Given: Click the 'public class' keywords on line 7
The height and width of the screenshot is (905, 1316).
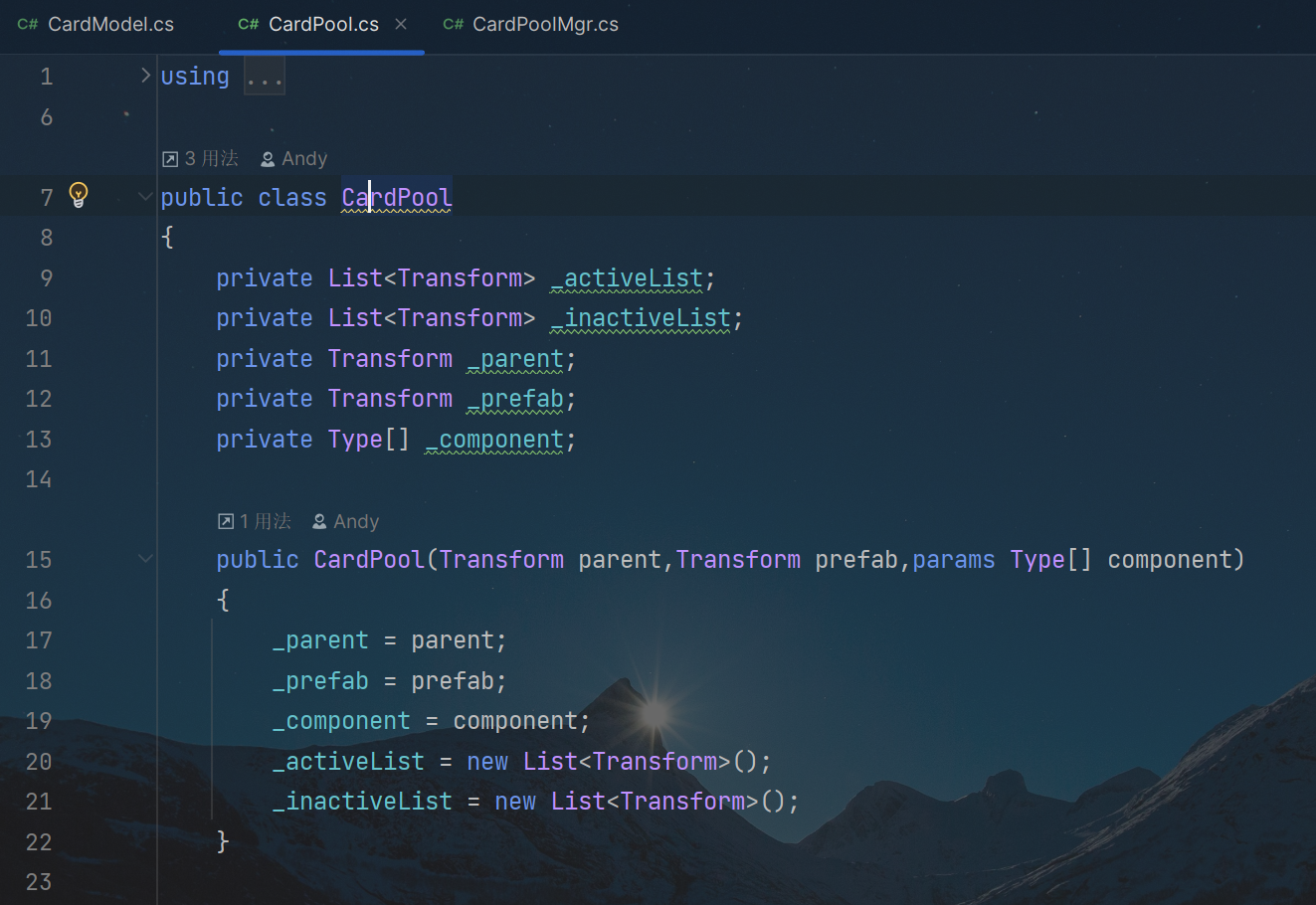Looking at the screenshot, I should tap(244, 198).
